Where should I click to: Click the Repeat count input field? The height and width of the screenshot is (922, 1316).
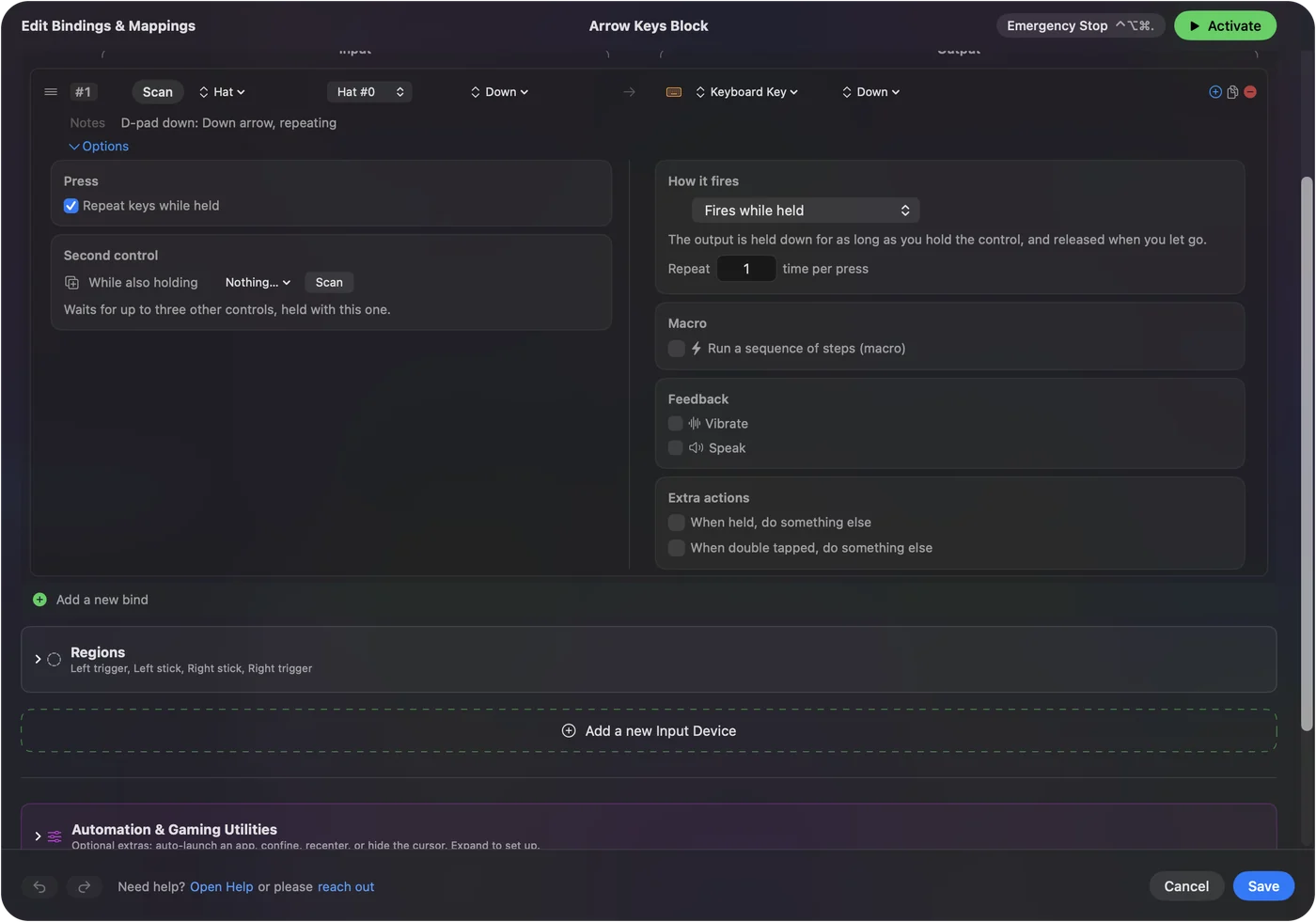point(746,269)
